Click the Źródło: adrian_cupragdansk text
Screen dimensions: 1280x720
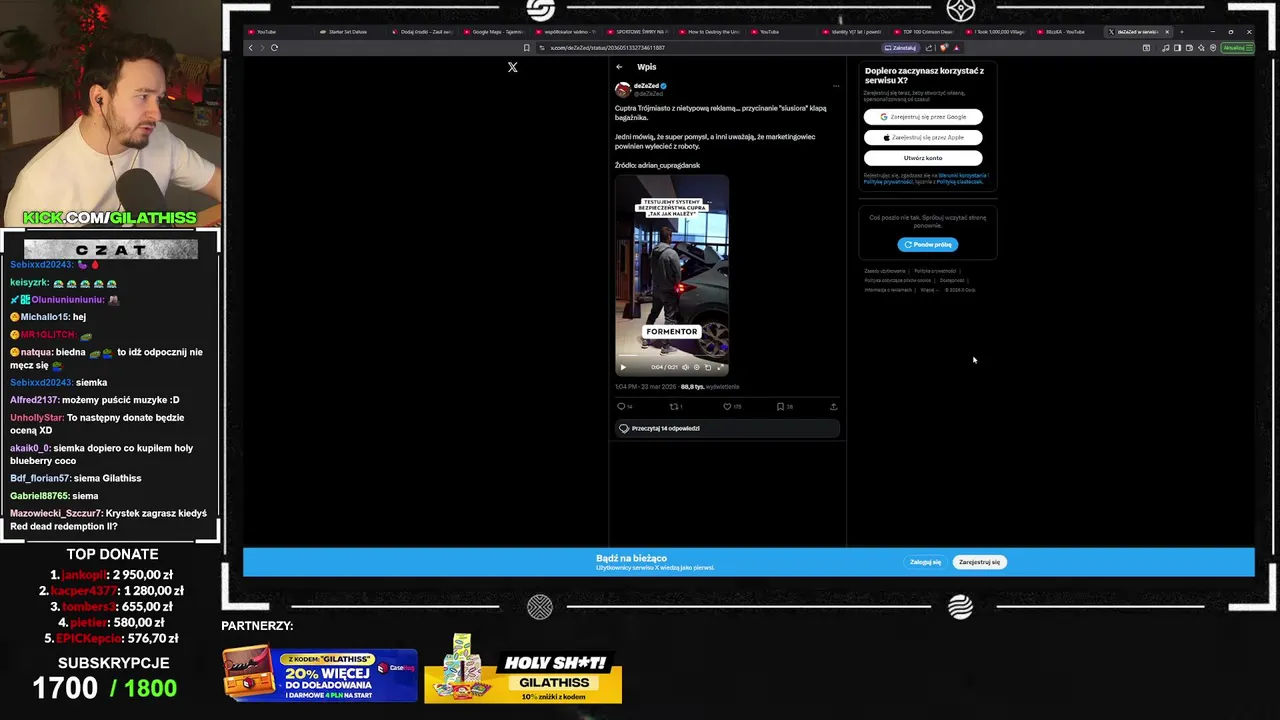pos(657,165)
